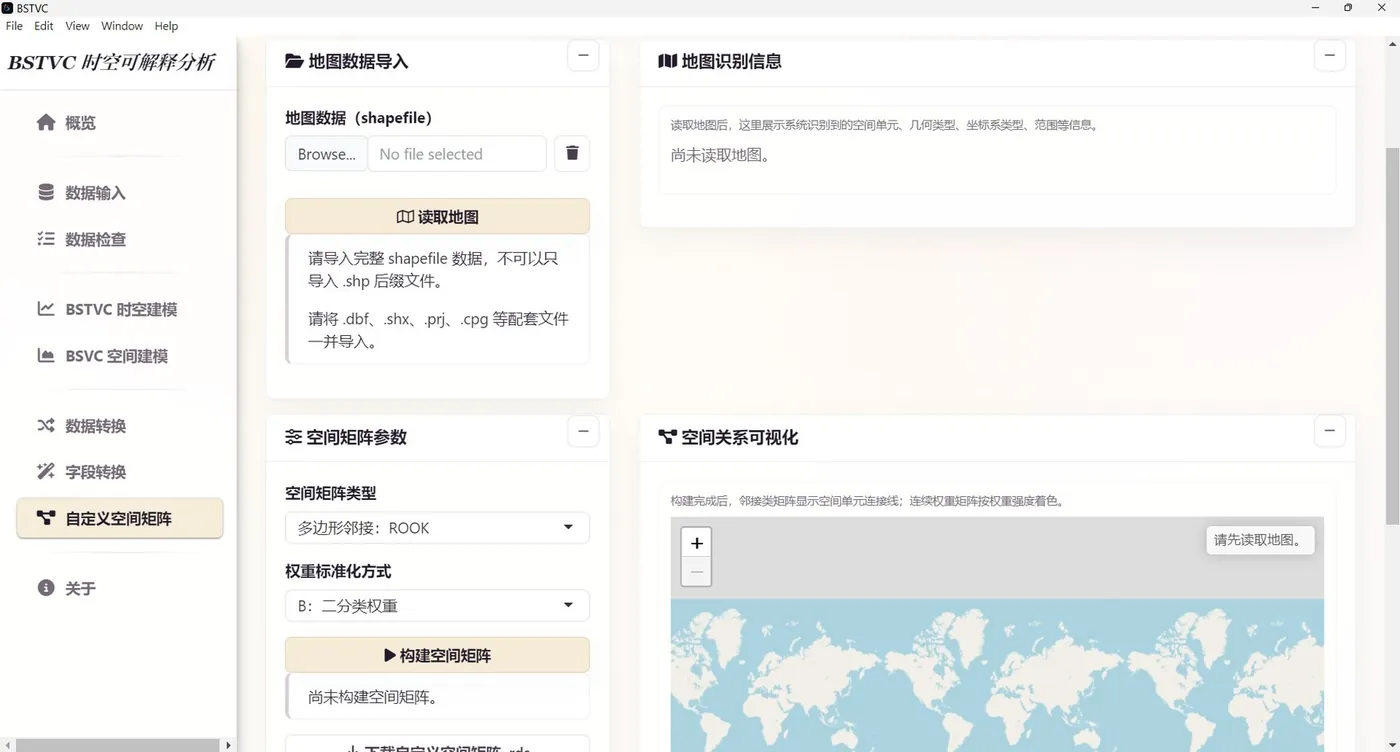Click the area chart icon beside BSVC 空间建模

[46, 355]
